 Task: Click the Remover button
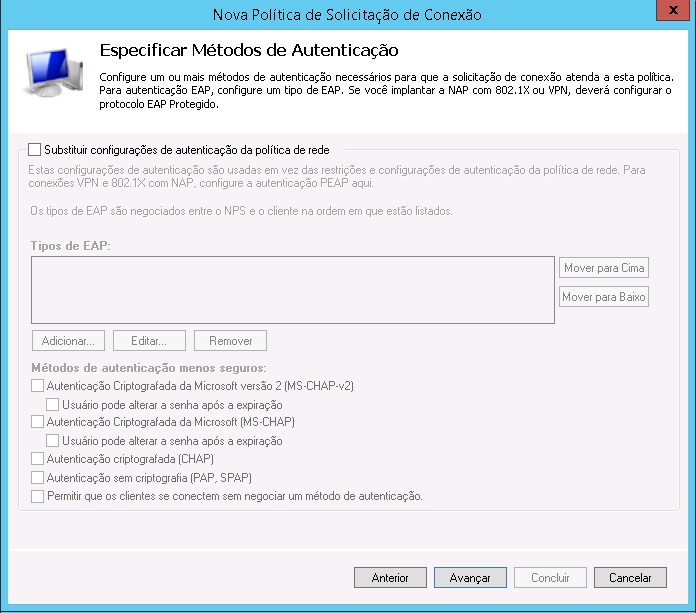coord(230,340)
